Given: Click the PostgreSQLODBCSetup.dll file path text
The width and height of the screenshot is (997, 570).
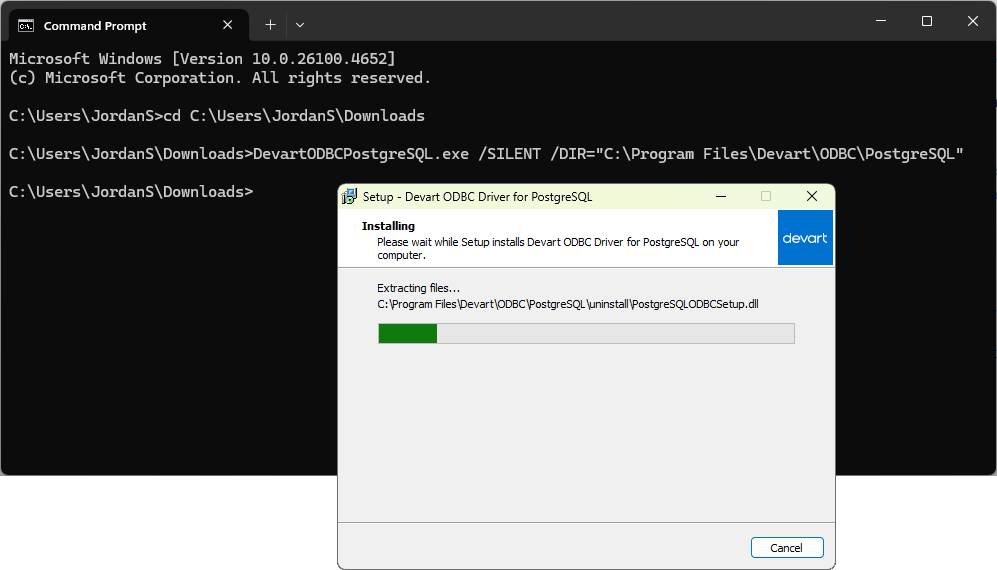Looking at the screenshot, I should tap(568, 304).
